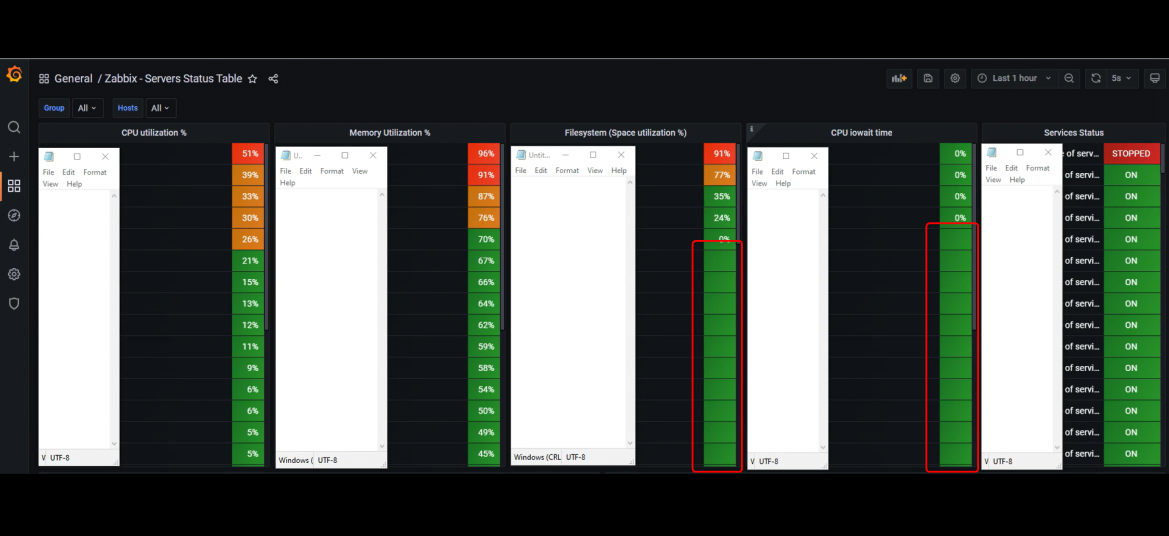Open the Configuration gear in sidebar

pyautogui.click(x=14, y=274)
